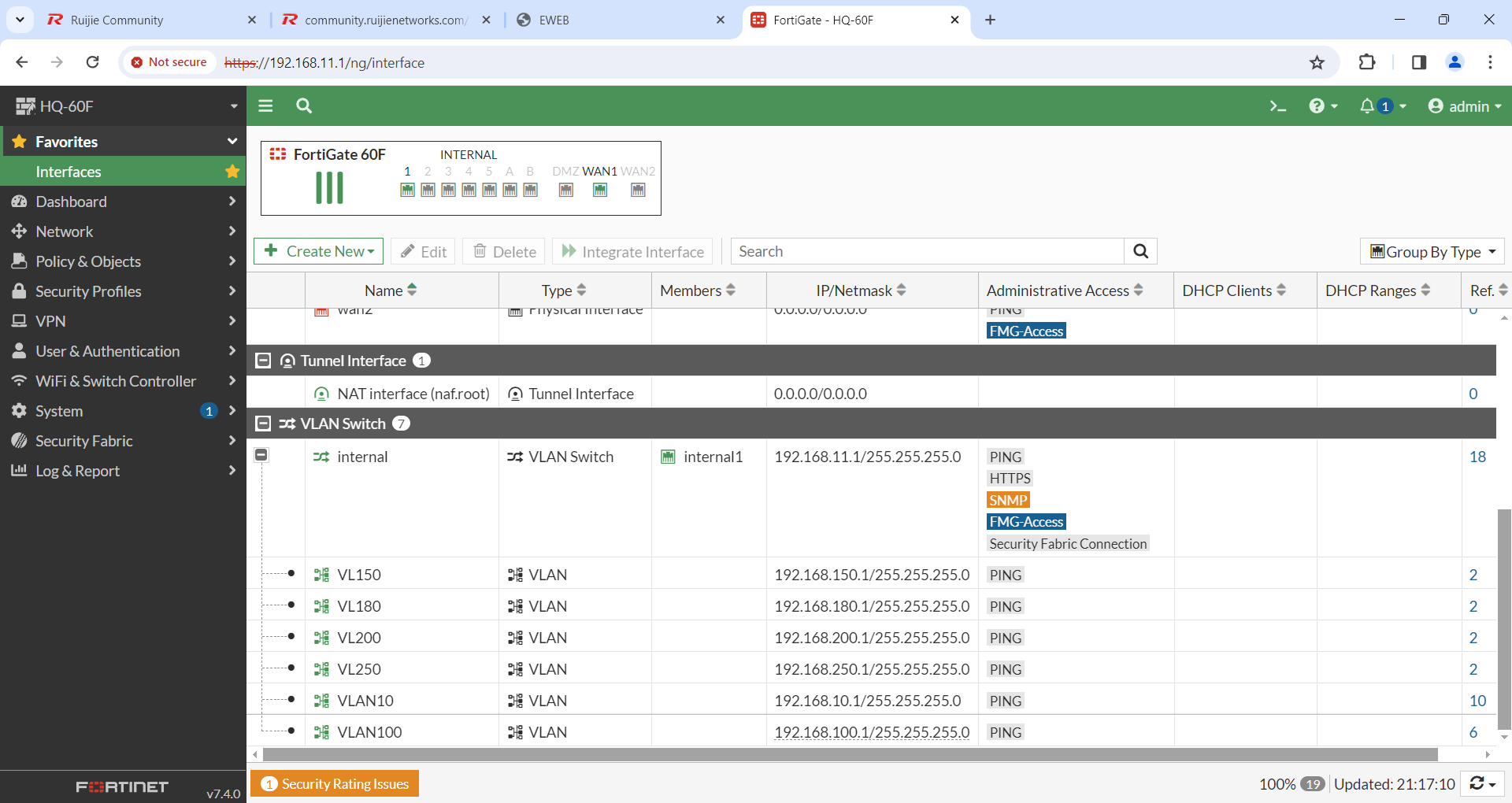Open the refresh options dropdown
The image size is (1512, 803).
(x=1482, y=784)
